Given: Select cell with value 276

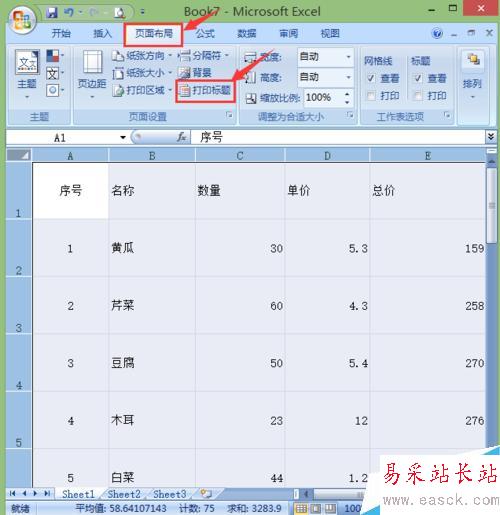Looking at the screenshot, I should point(428,420).
